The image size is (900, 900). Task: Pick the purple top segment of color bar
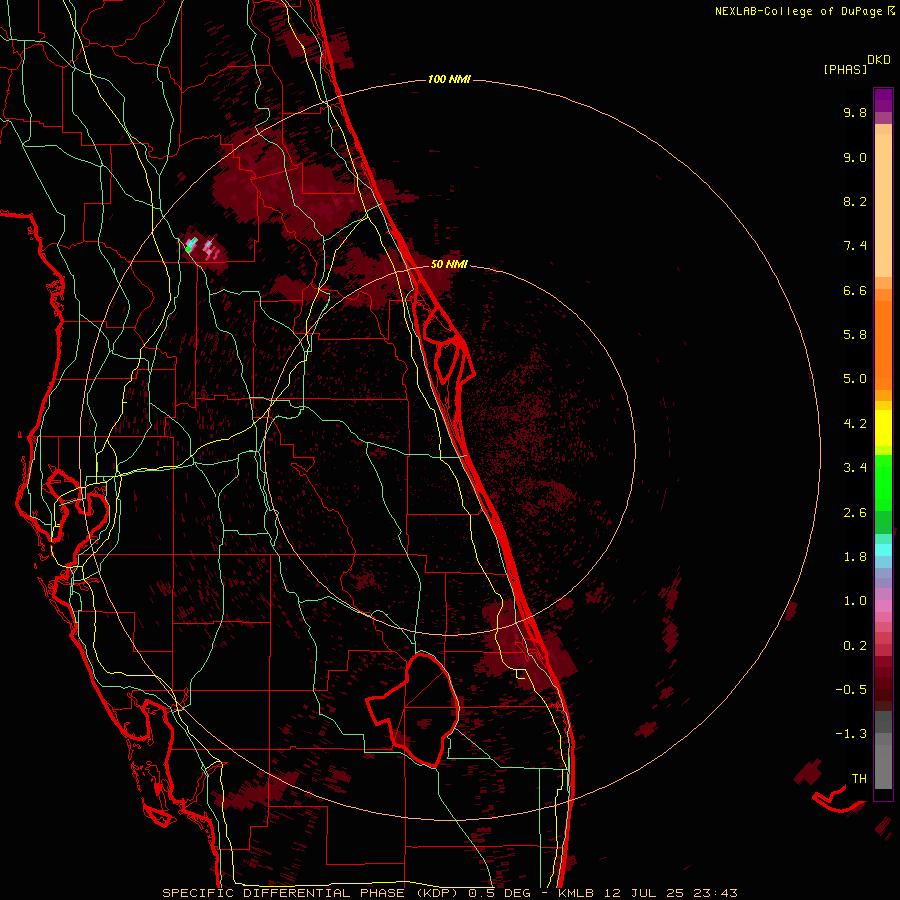pyautogui.click(x=883, y=100)
